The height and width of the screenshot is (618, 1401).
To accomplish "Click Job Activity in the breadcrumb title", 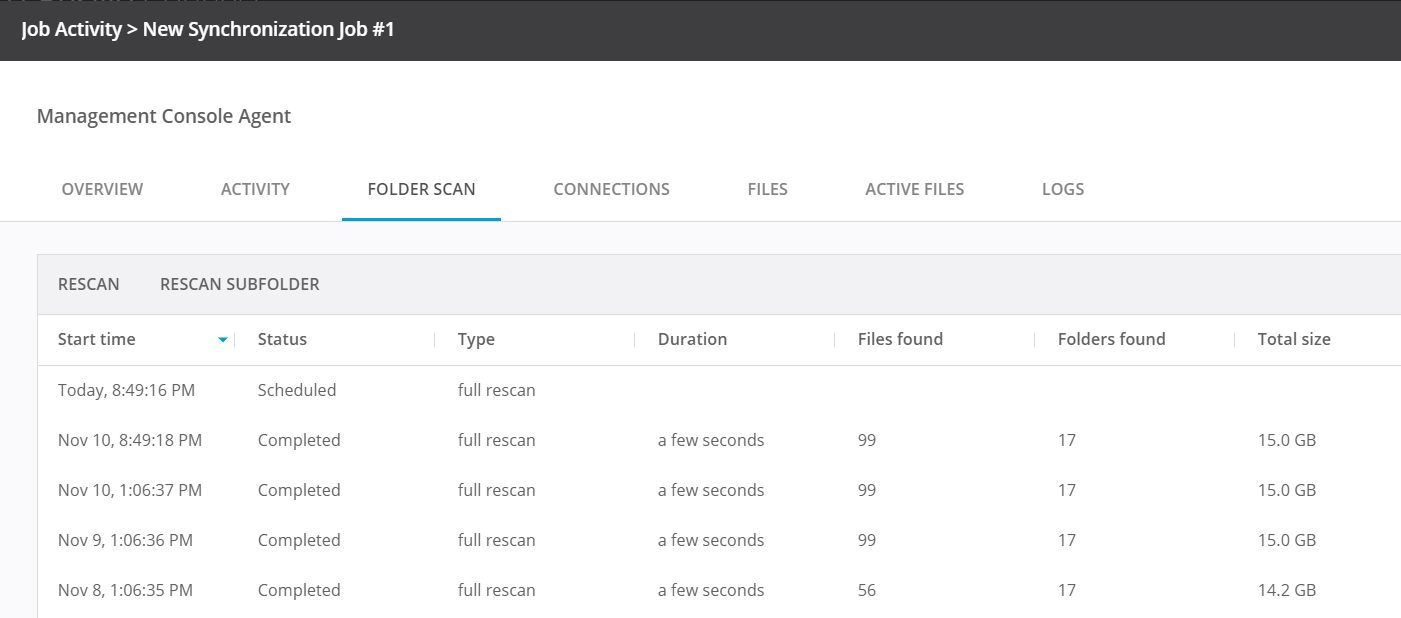I will click(x=69, y=29).
